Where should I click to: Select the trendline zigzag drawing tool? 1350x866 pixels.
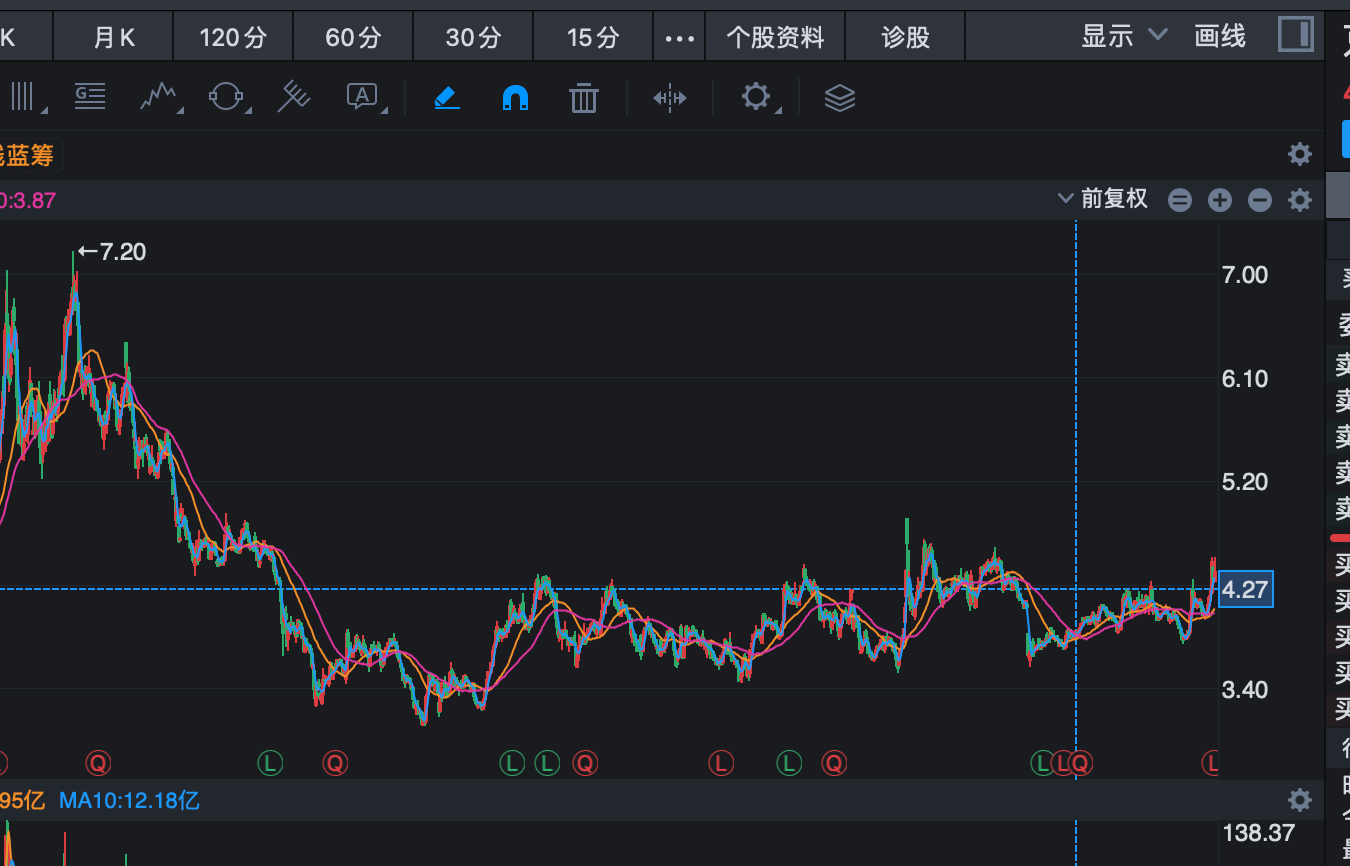(158, 97)
